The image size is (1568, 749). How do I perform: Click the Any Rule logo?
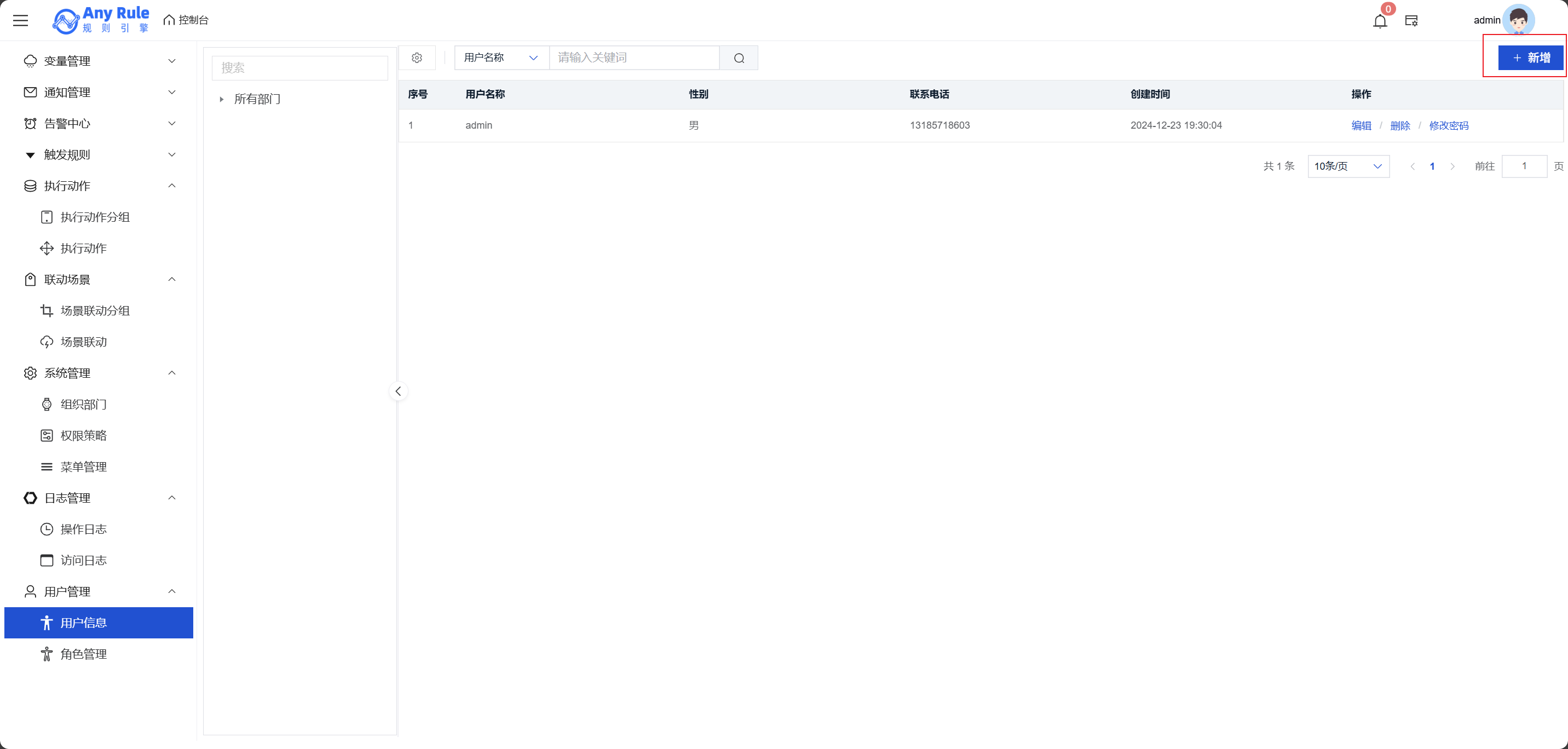coord(101,20)
